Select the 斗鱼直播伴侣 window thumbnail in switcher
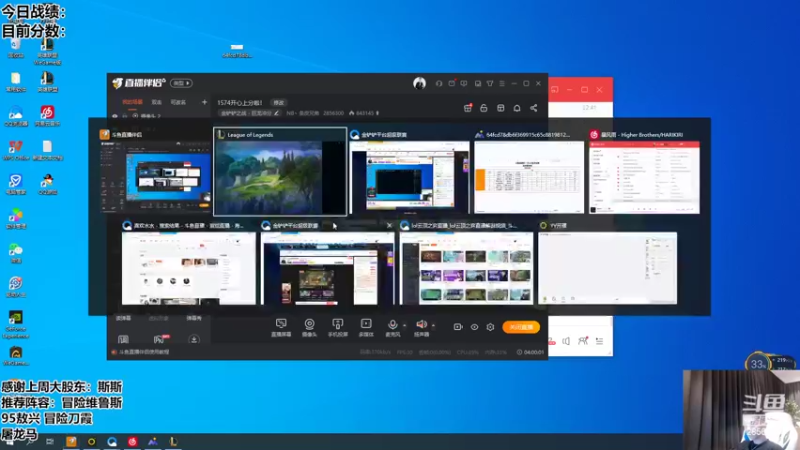The width and height of the screenshot is (800, 450). pyautogui.click(x=154, y=172)
